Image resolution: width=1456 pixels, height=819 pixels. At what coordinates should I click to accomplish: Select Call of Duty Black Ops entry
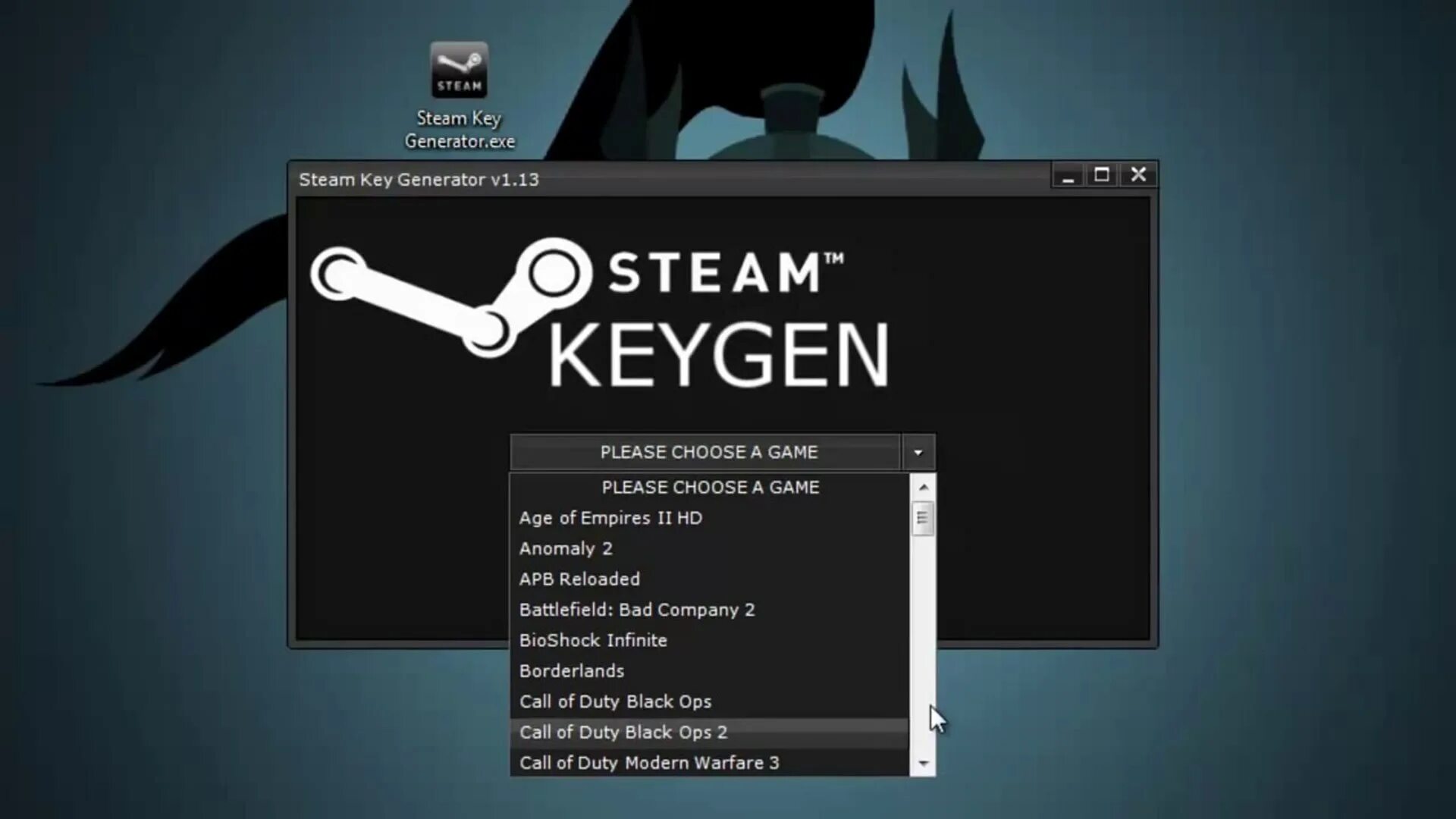click(614, 701)
